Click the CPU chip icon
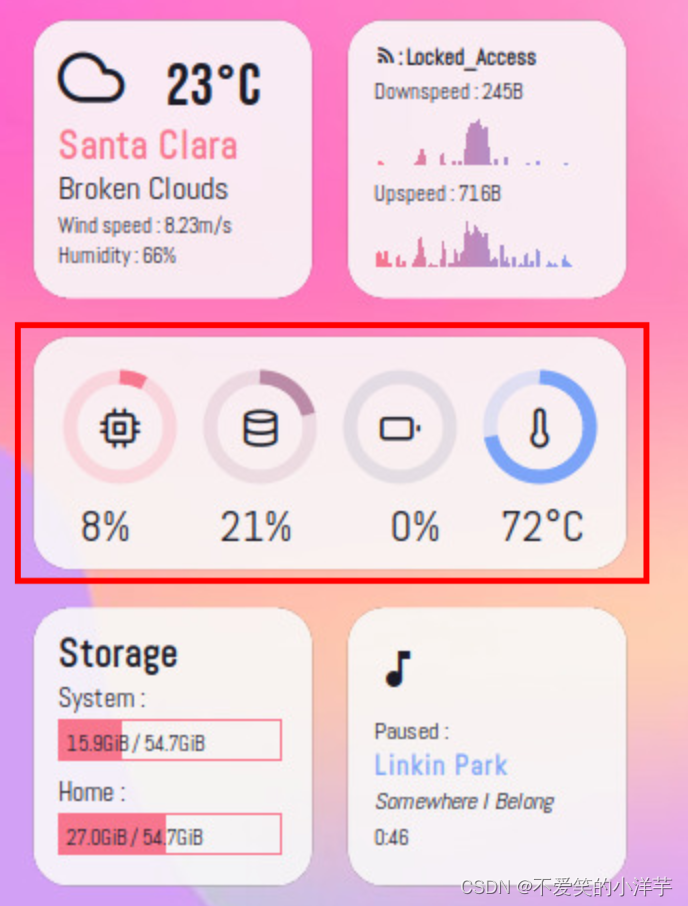 [x=120, y=428]
